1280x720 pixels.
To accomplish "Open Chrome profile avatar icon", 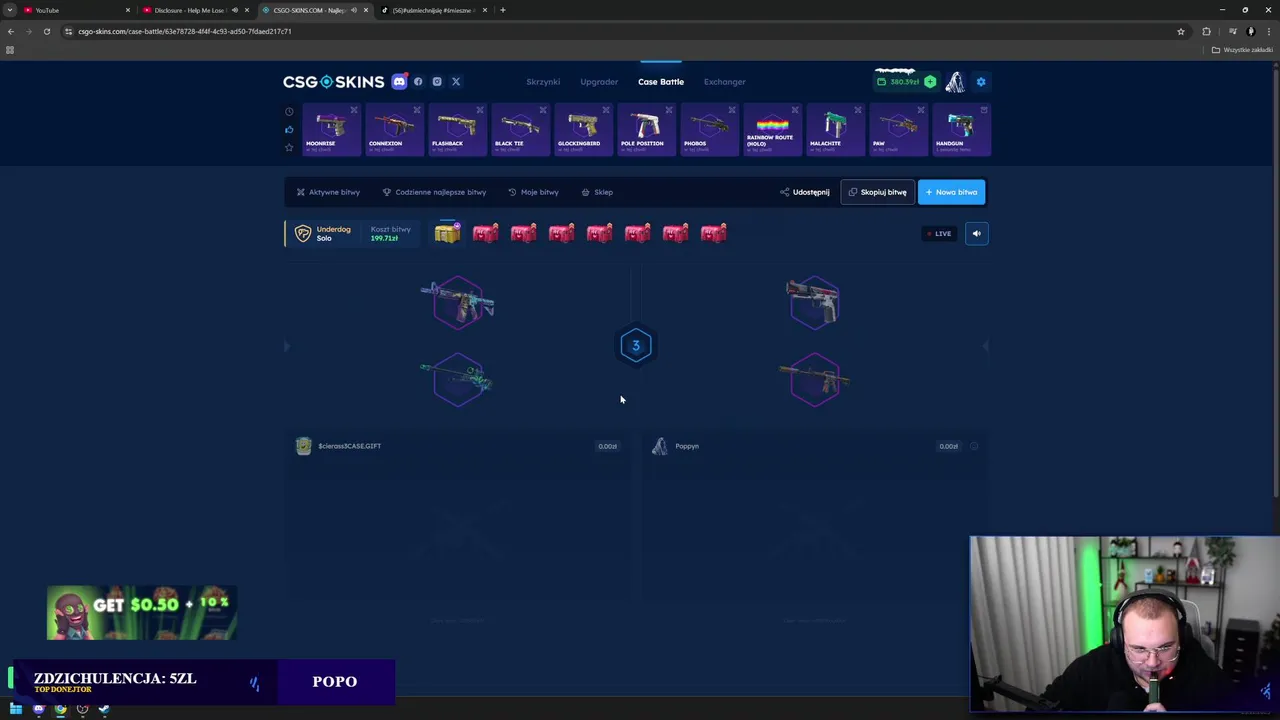I will [x=1250, y=31].
